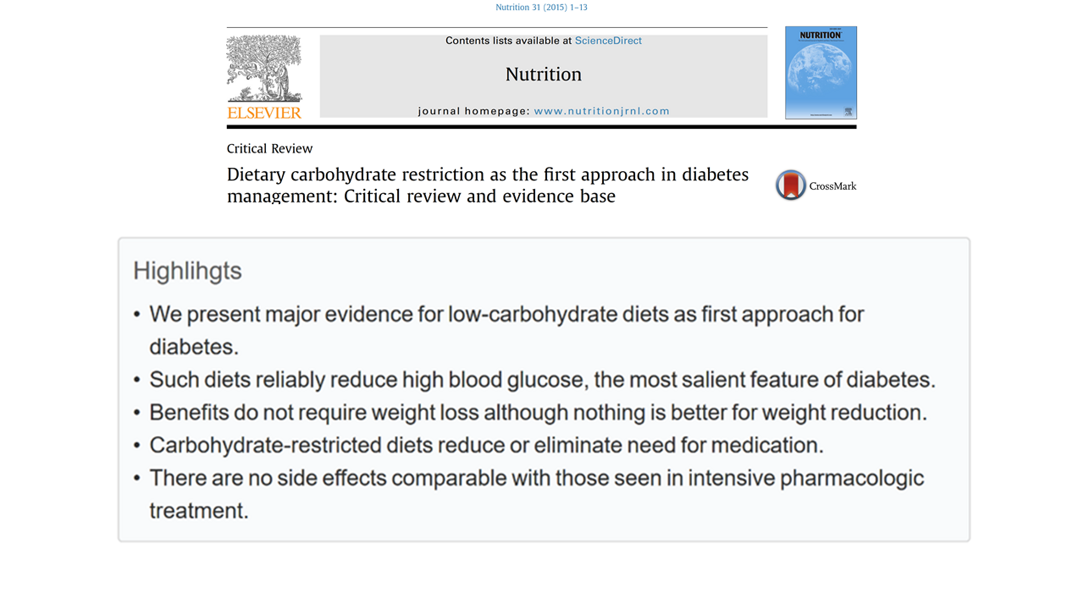Click the orange ELSEVIER wordmark
Viewport: 1084px width, 610px height.
tap(264, 113)
